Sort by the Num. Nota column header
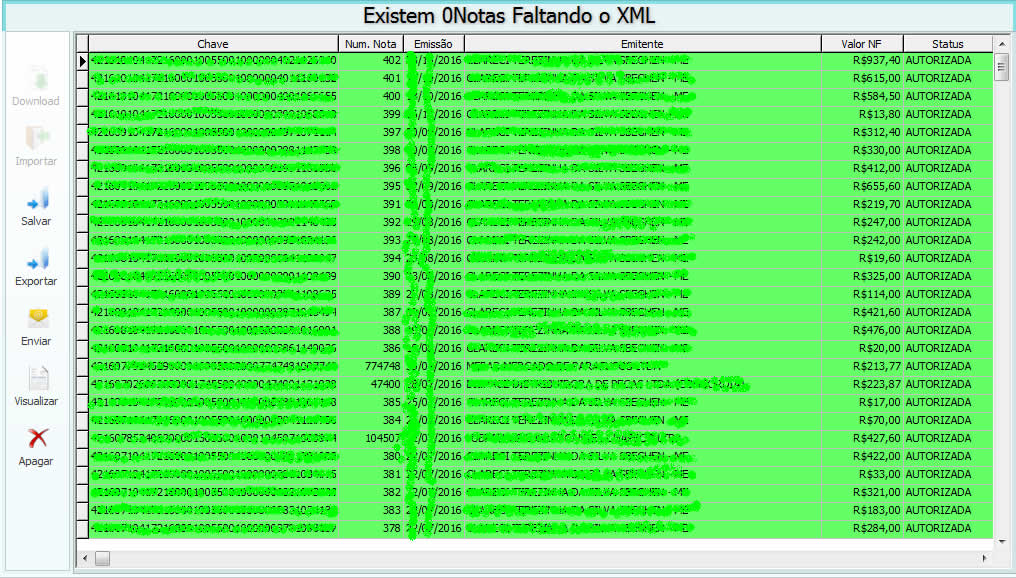Viewport: 1016px width, 578px height. 370,44
